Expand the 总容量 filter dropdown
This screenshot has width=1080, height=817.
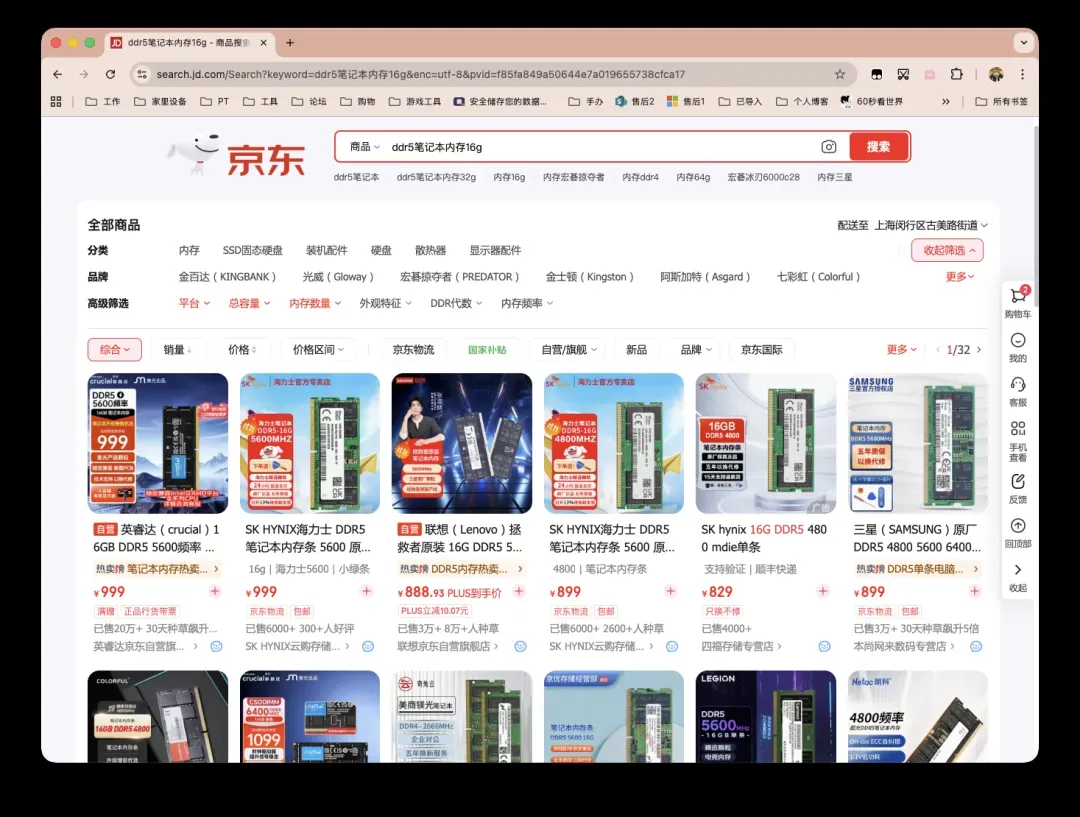tap(249, 303)
